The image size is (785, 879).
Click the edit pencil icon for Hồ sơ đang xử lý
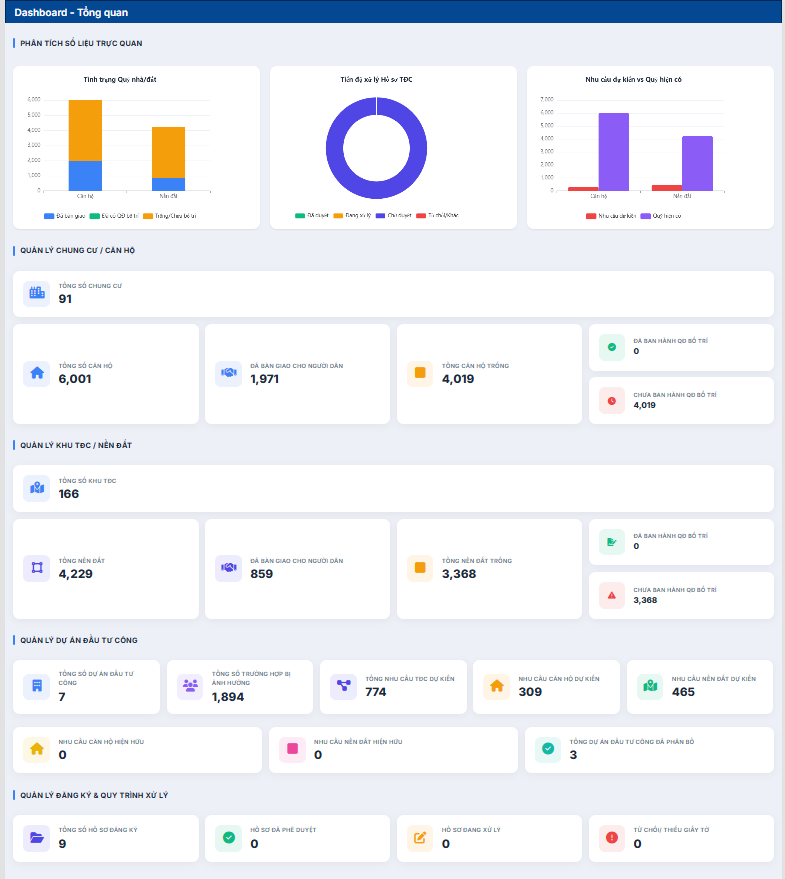coord(420,838)
